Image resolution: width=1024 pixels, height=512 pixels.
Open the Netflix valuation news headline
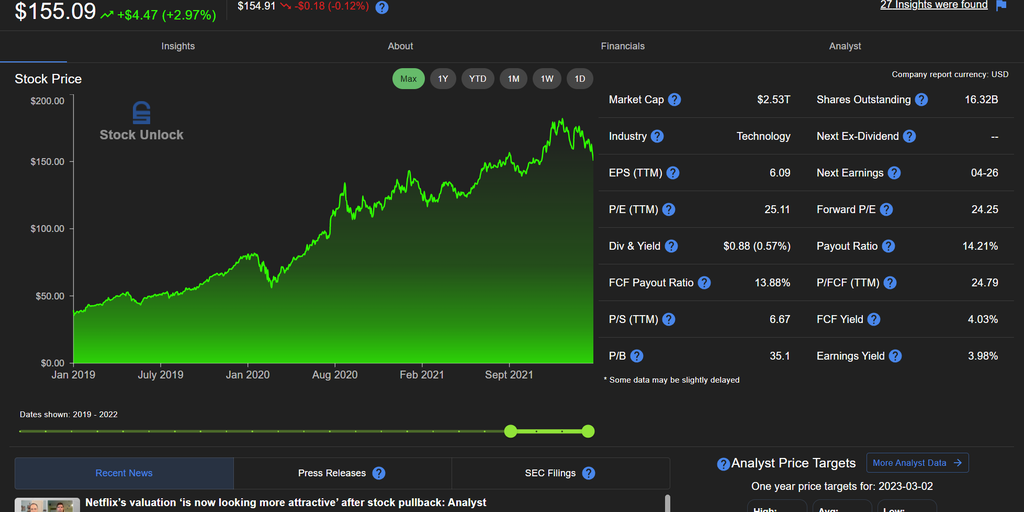pos(285,502)
